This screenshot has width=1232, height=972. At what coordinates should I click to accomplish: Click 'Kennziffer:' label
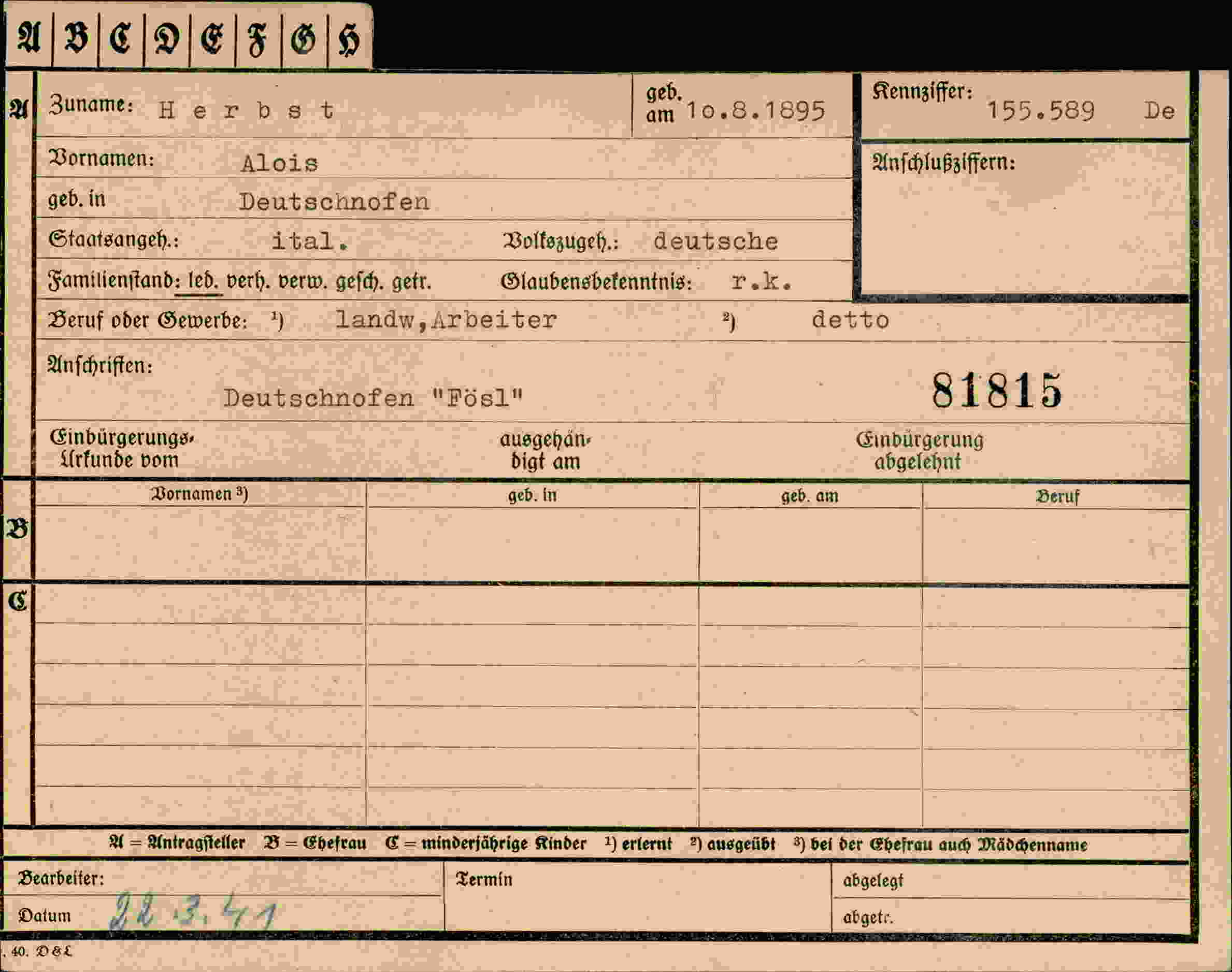coord(922,92)
